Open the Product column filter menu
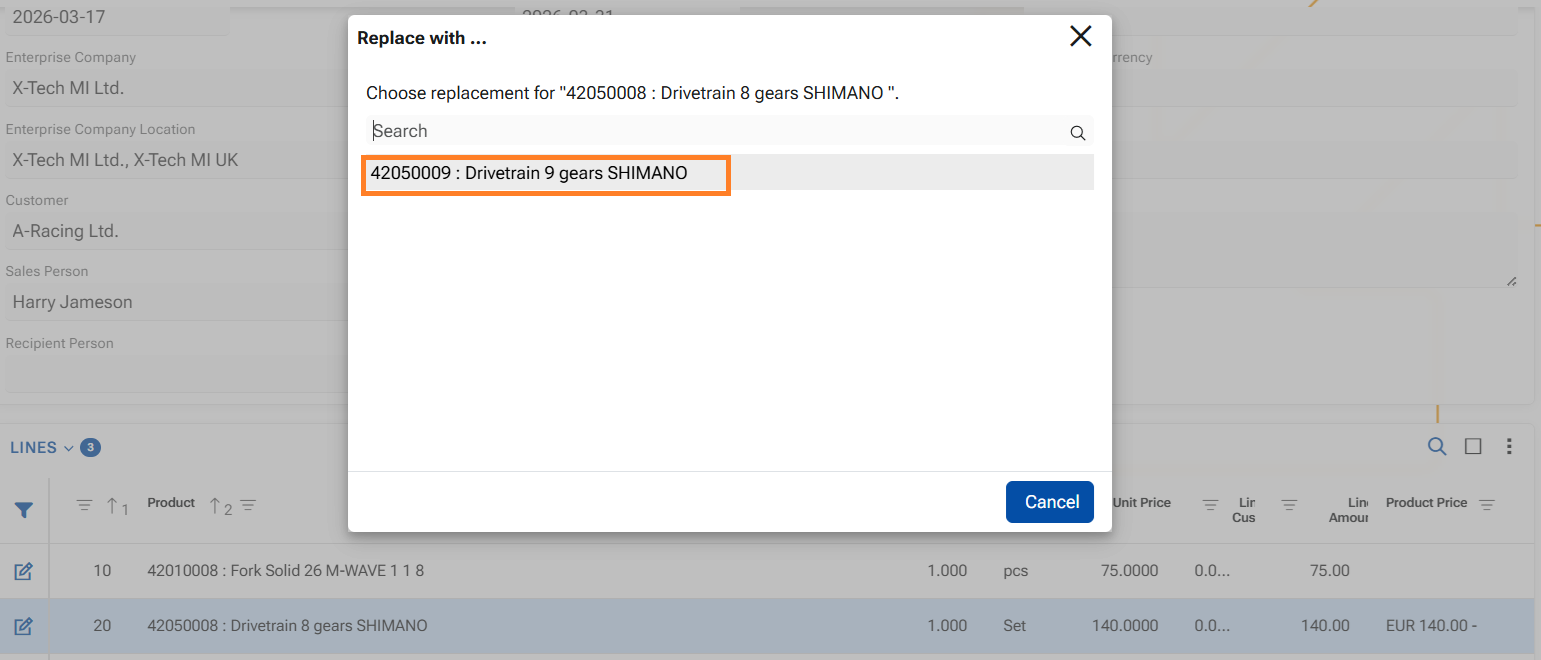Viewport: 1541px width, 660px height. [x=248, y=506]
